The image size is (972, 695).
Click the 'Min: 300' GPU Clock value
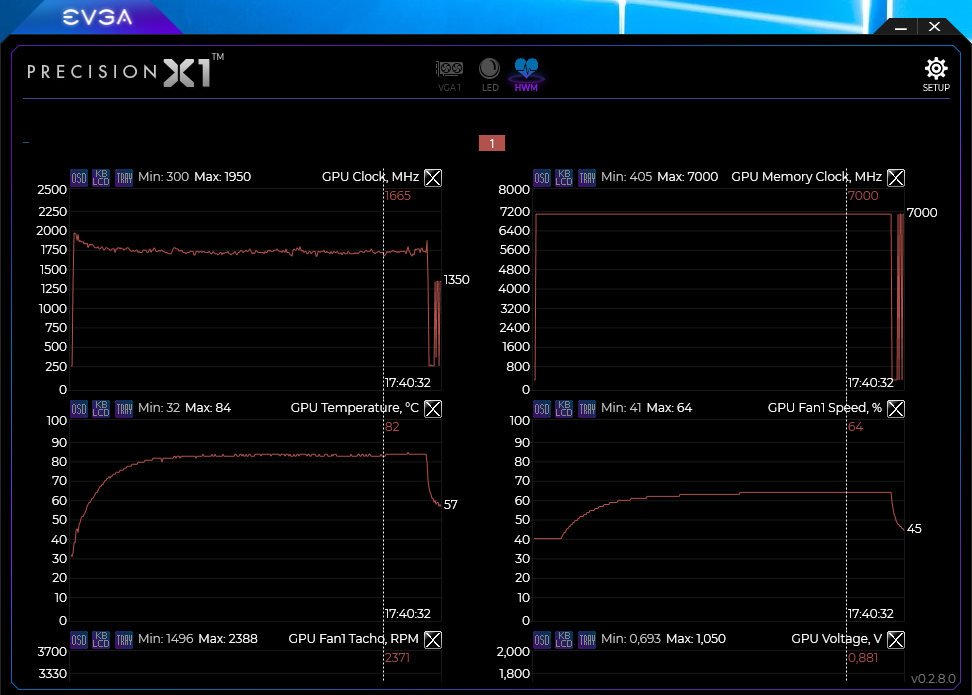[x=164, y=177]
